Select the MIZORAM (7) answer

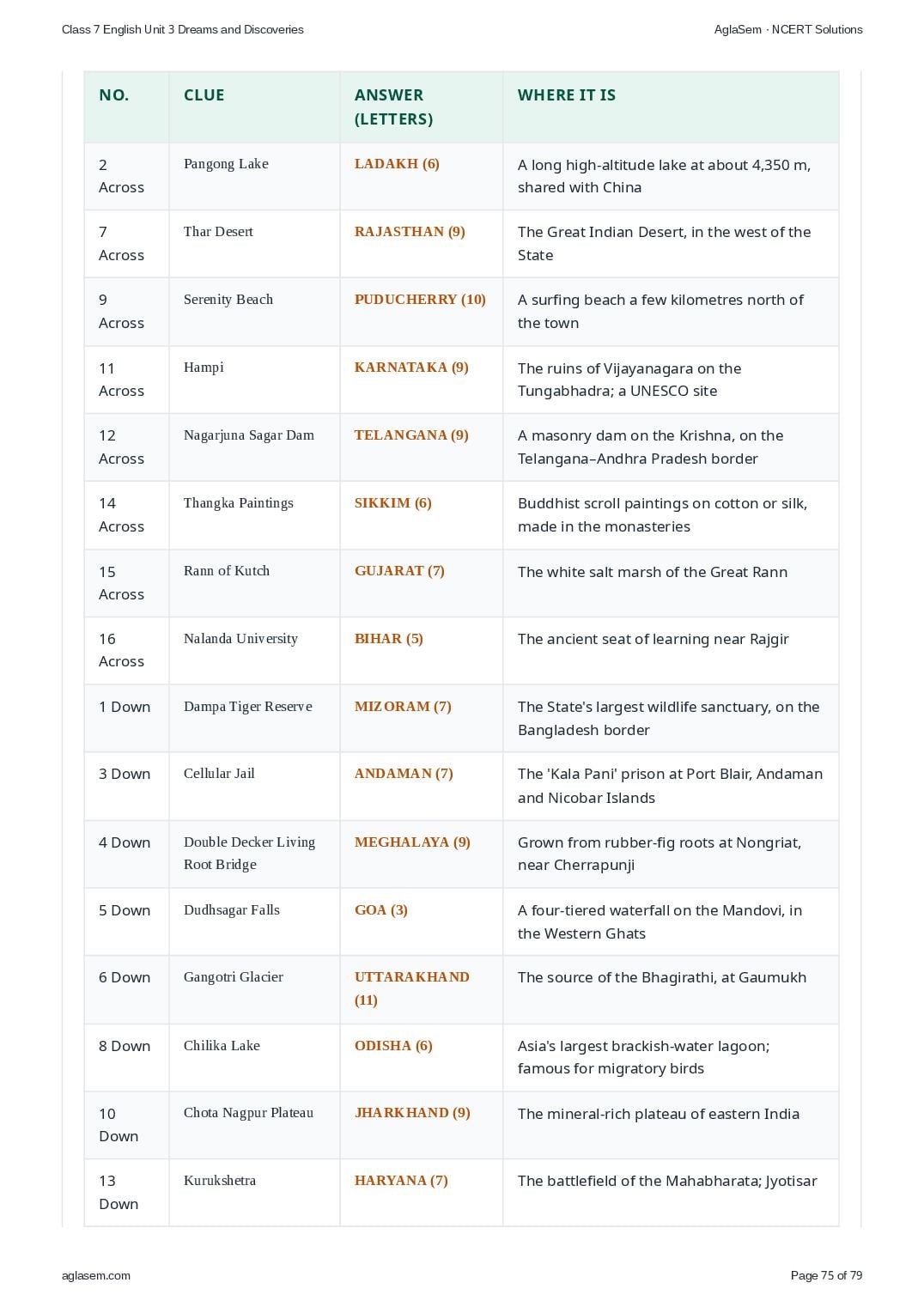click(x=403, y=707)
